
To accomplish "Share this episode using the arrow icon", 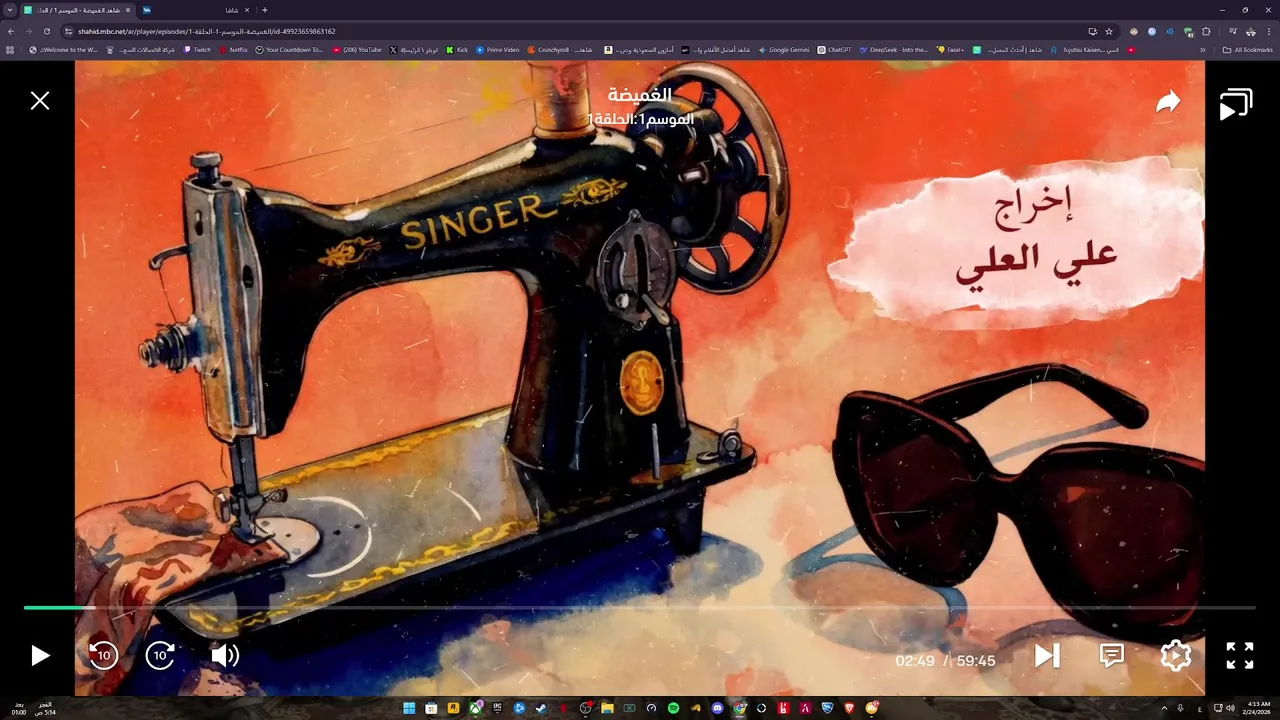I will (x=1168, y=102).
